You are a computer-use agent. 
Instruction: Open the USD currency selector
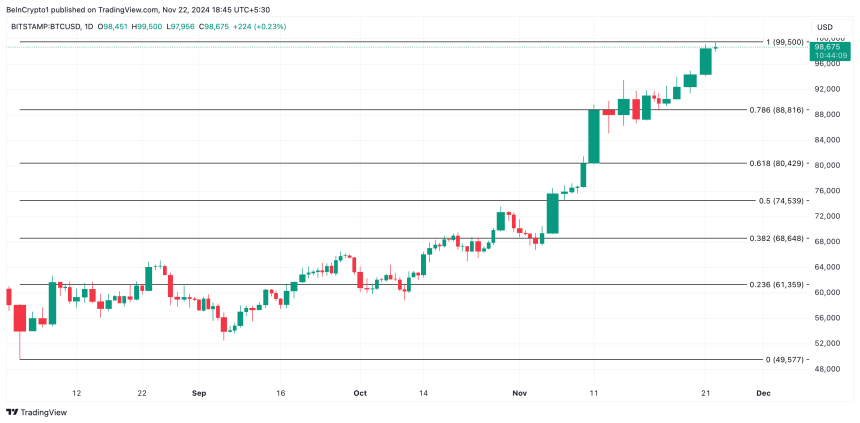tap(825, 26)
